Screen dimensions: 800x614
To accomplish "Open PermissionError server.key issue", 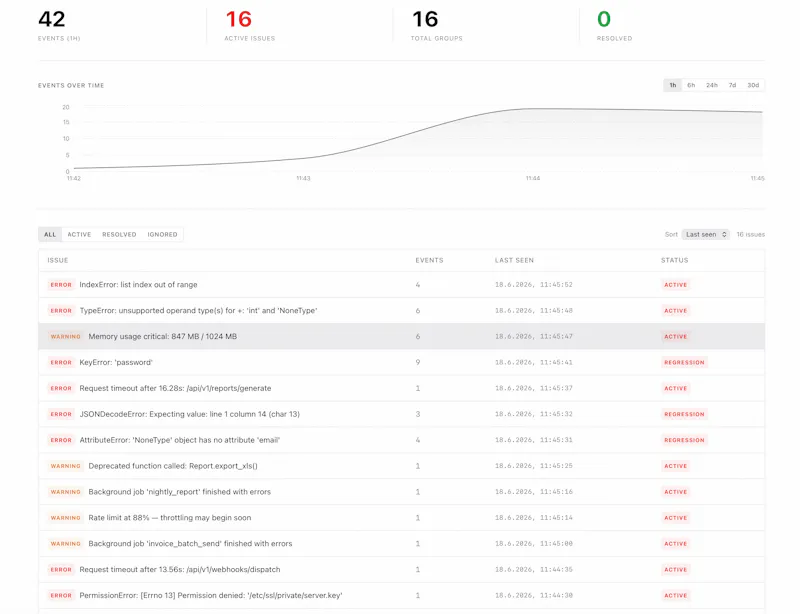I will pyautogui.click(x=401, y=595).
